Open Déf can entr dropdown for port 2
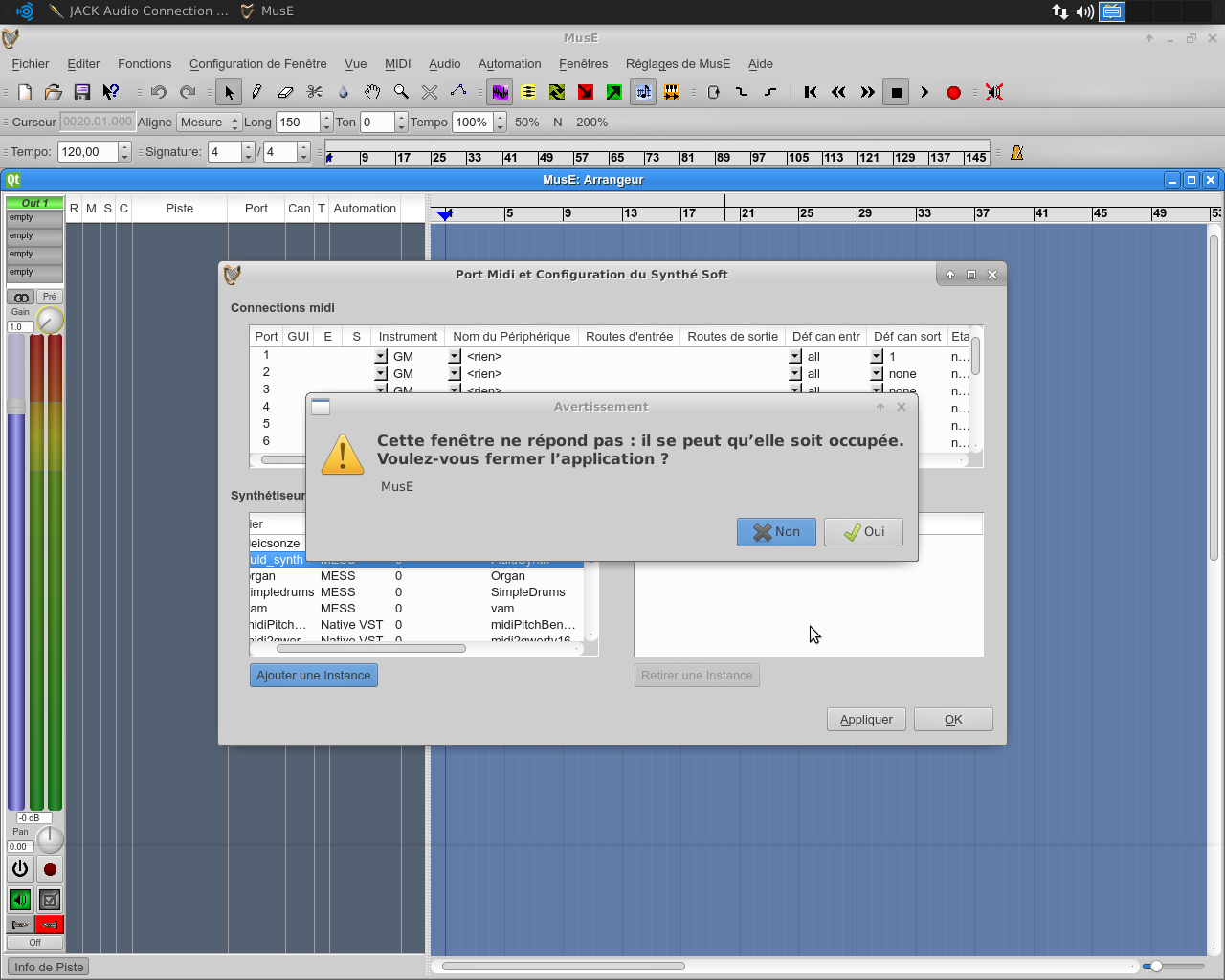Image resolution: width=1225 pixels, height=980 pixels. (x=794, y=374)
